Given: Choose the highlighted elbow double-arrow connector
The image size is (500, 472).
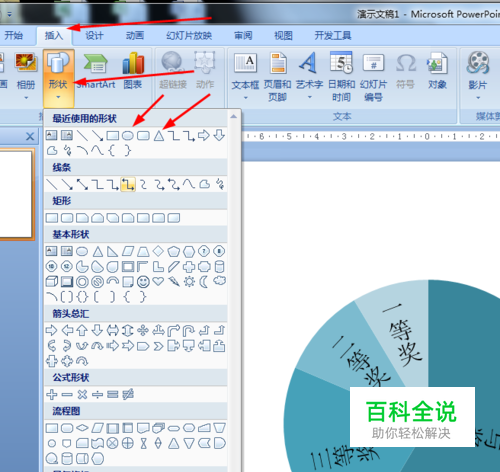Looking at the screenshot, I should coord(128,184).
